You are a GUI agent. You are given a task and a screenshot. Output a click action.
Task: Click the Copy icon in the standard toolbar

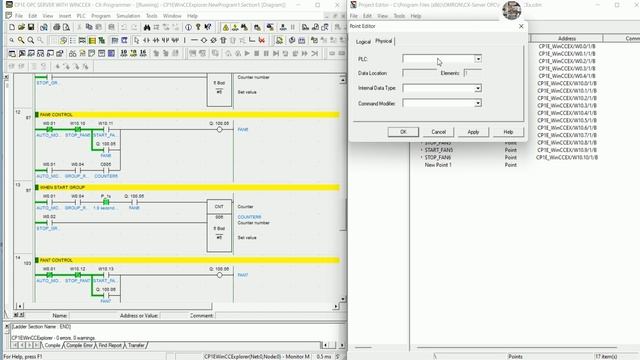tap(89, 27)
